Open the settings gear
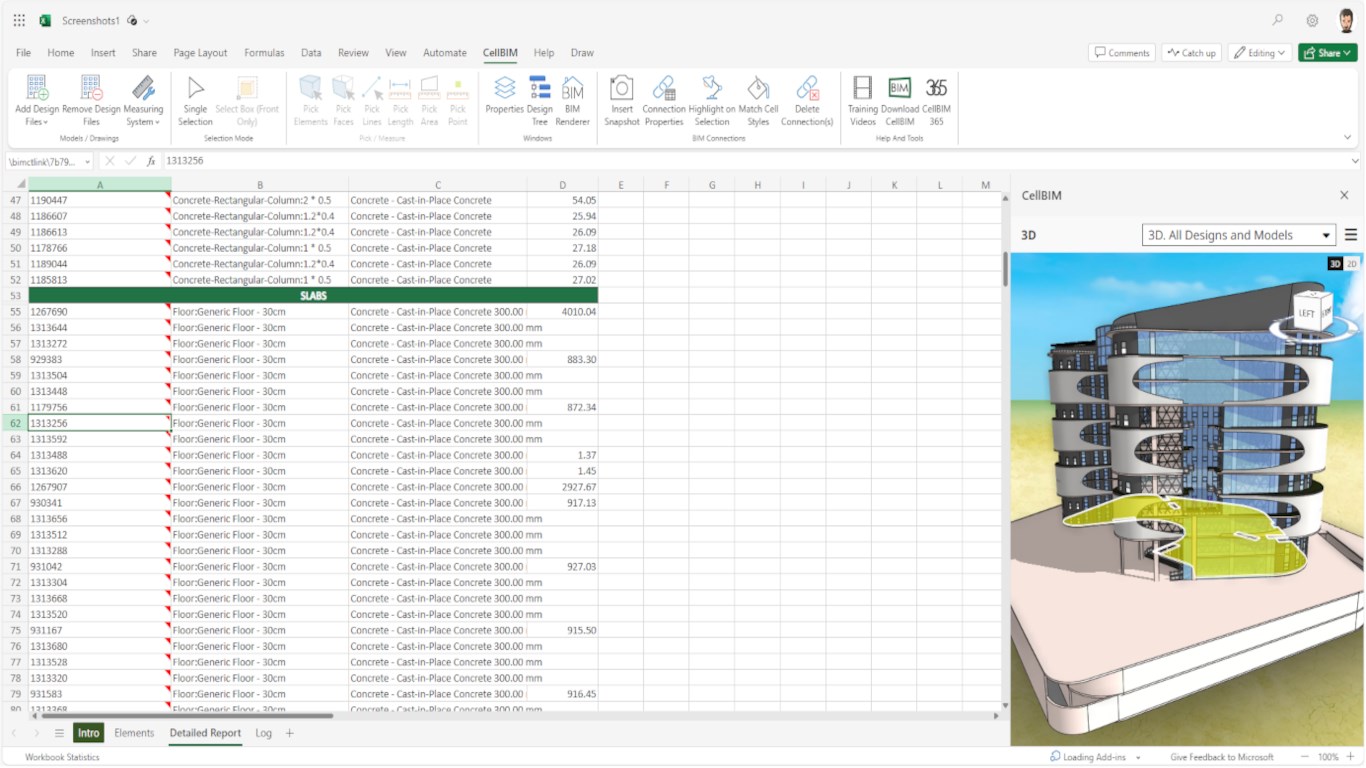Viewport: 1366px width, 768px height. (x=1312, y=20)
